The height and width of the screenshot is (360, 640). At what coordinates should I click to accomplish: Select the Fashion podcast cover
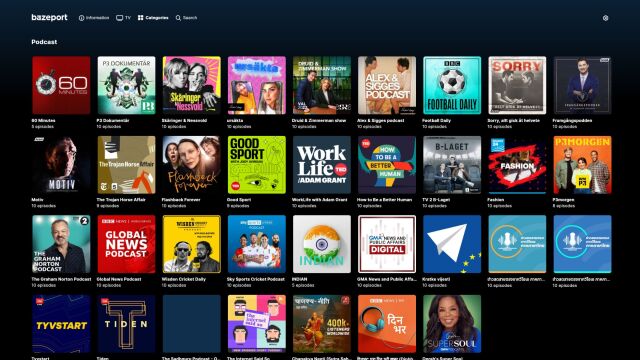(x=517, y=165)
